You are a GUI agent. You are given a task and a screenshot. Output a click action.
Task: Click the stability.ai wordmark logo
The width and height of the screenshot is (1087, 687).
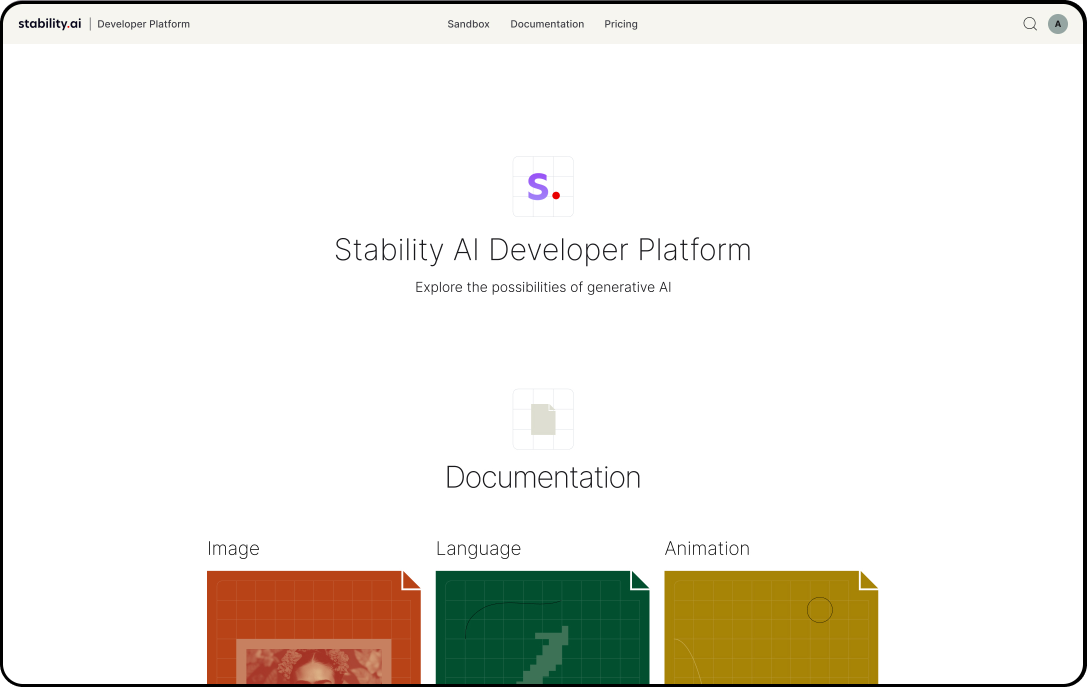click(x=49, y=23)
